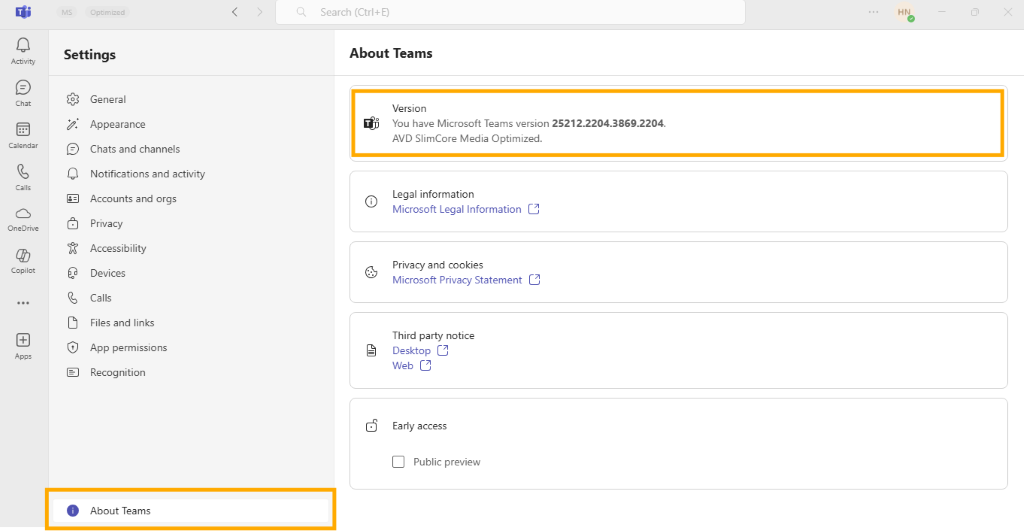Click the AVD SlimCore Media Optimized text
The image size is (1024, 531).
tap(467, 138)
